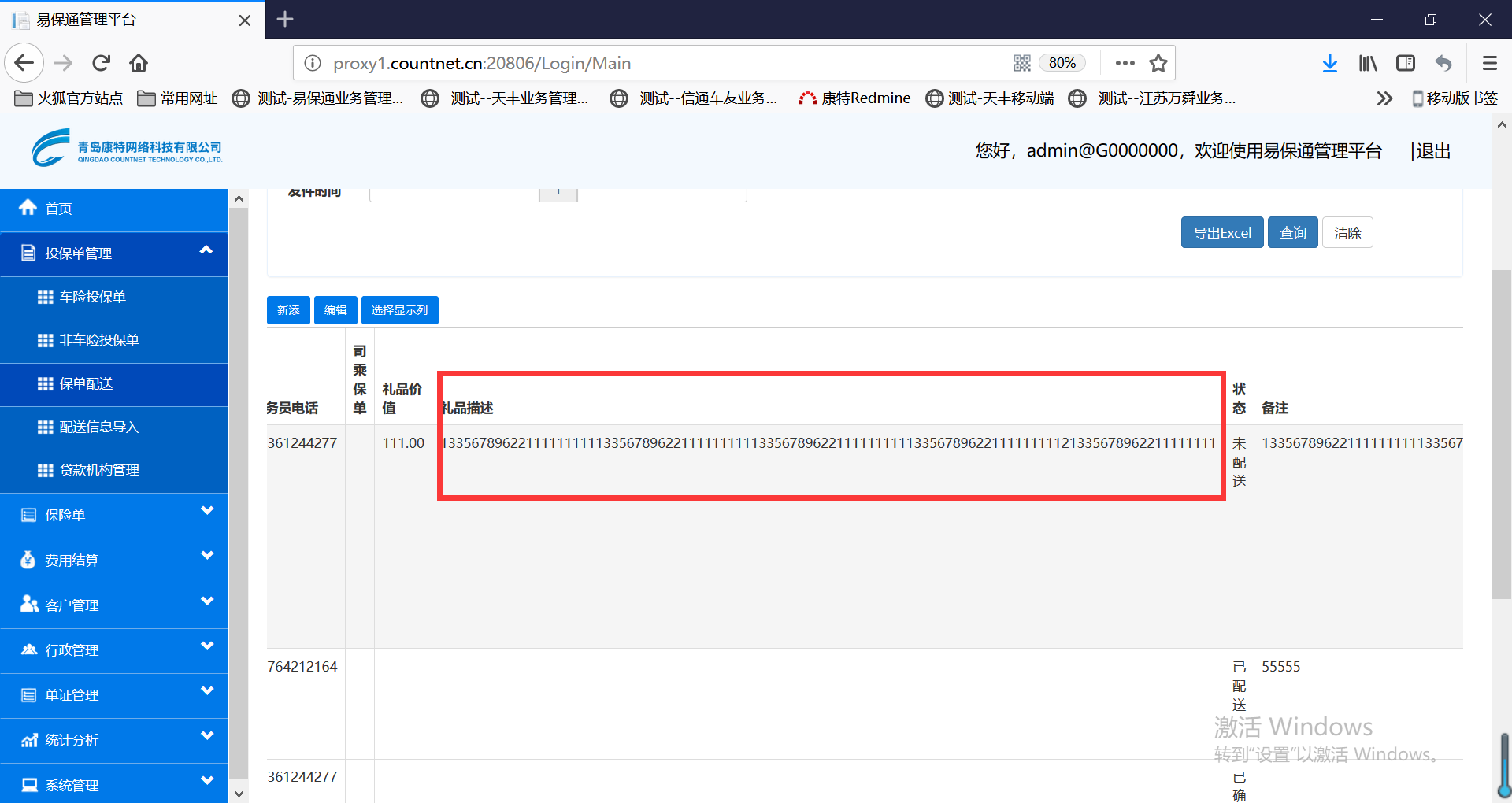Screen dimensions: 1512x803
Task: Open the library bookshelf icon
Action: click(x=1368, y=63)
